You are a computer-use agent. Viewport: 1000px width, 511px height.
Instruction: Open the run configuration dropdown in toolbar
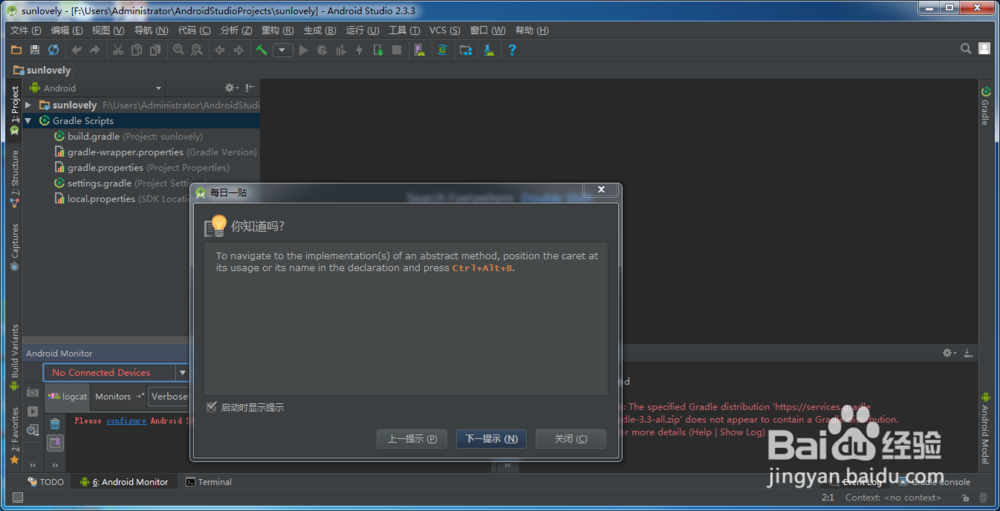point(283,50)
